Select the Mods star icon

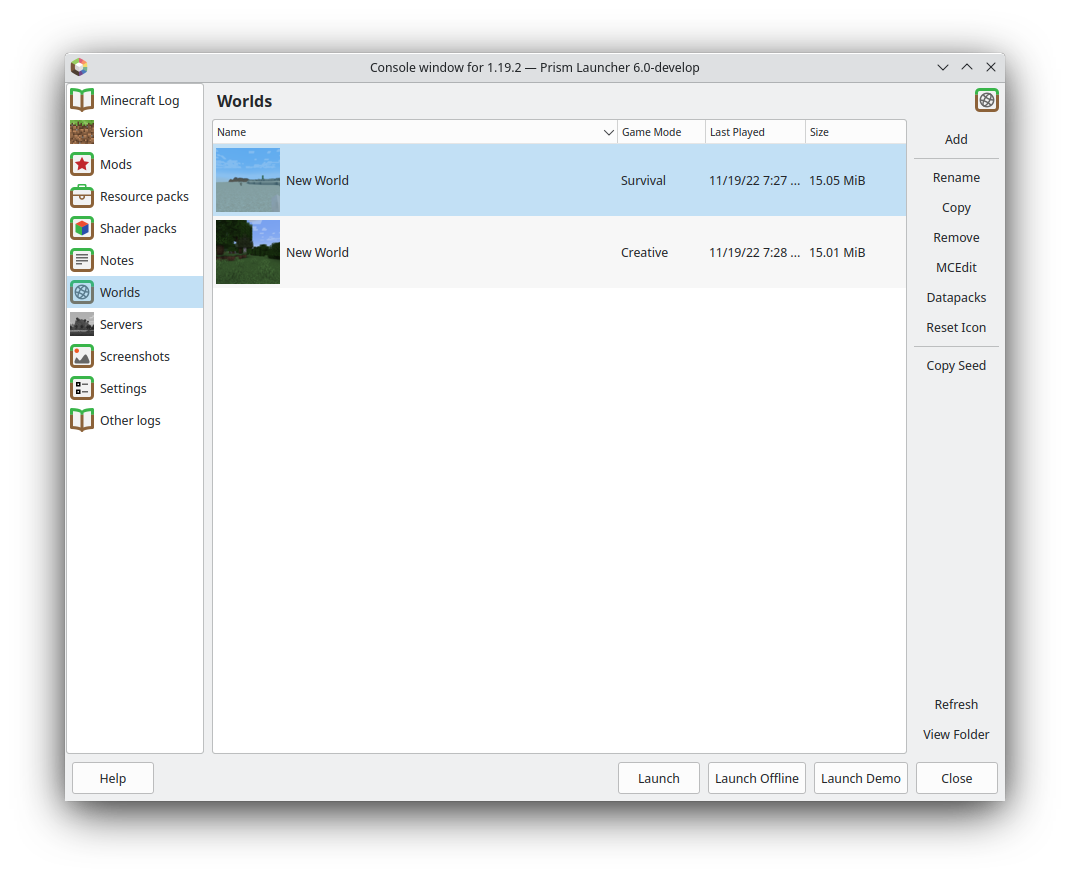click(82, 164)
